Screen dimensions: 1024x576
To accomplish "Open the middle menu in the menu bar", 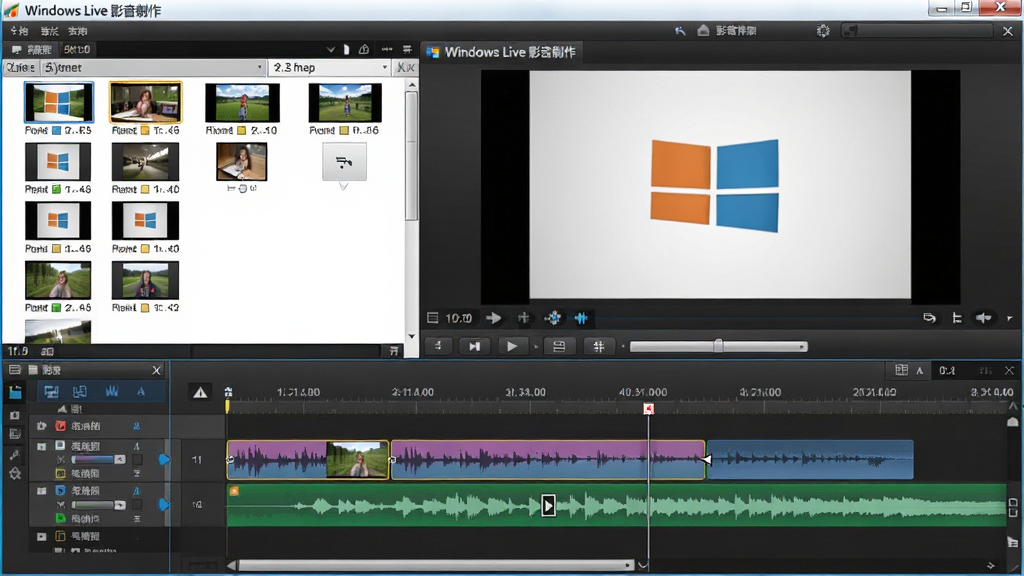I will click(x=49, y=31).
